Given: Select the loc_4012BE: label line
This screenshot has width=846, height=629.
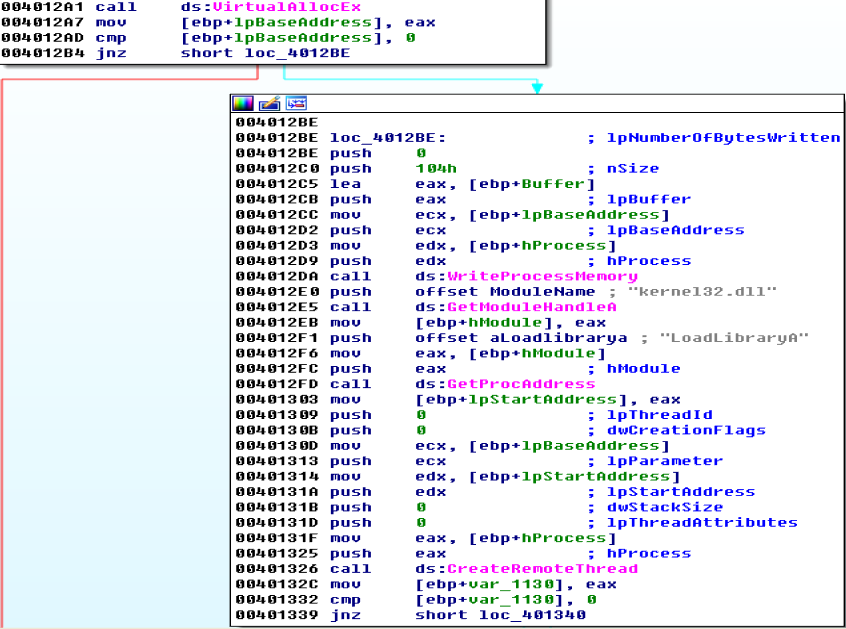Looking at the screenshot, I should [388, 138].
